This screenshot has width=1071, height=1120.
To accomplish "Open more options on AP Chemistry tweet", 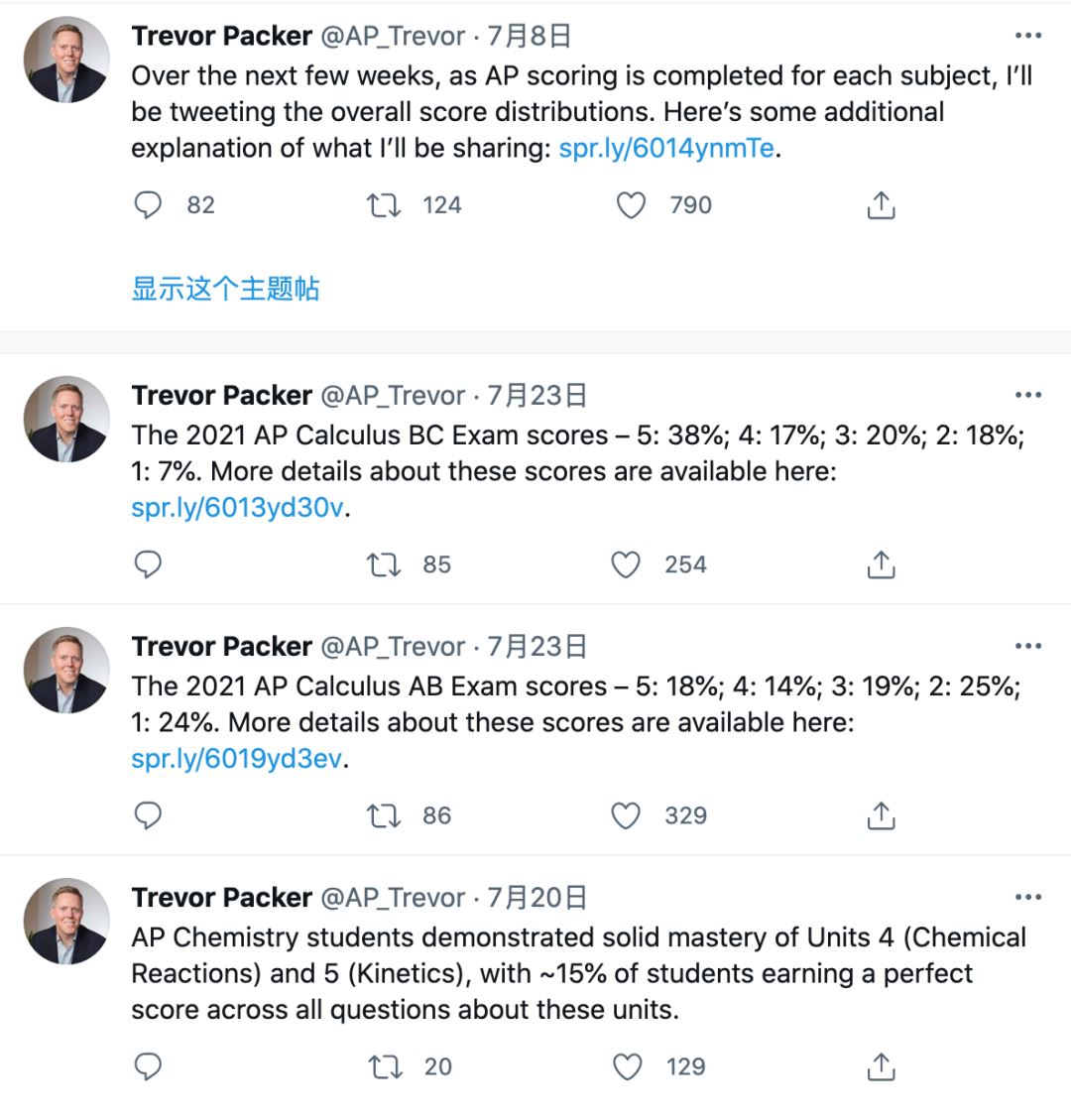I will click(1028, 897).
